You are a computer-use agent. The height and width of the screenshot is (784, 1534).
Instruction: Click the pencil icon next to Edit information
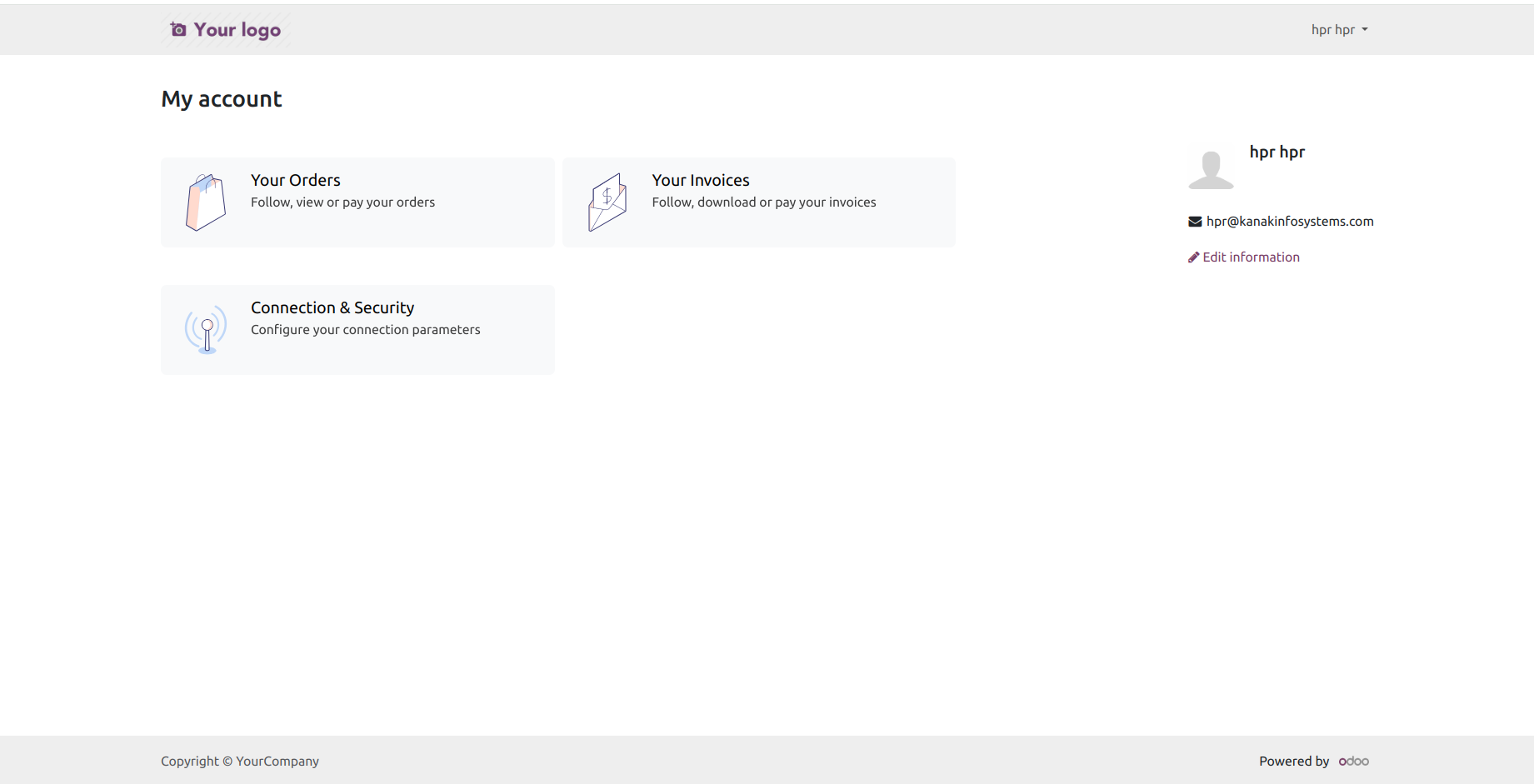coord(1193,257)
